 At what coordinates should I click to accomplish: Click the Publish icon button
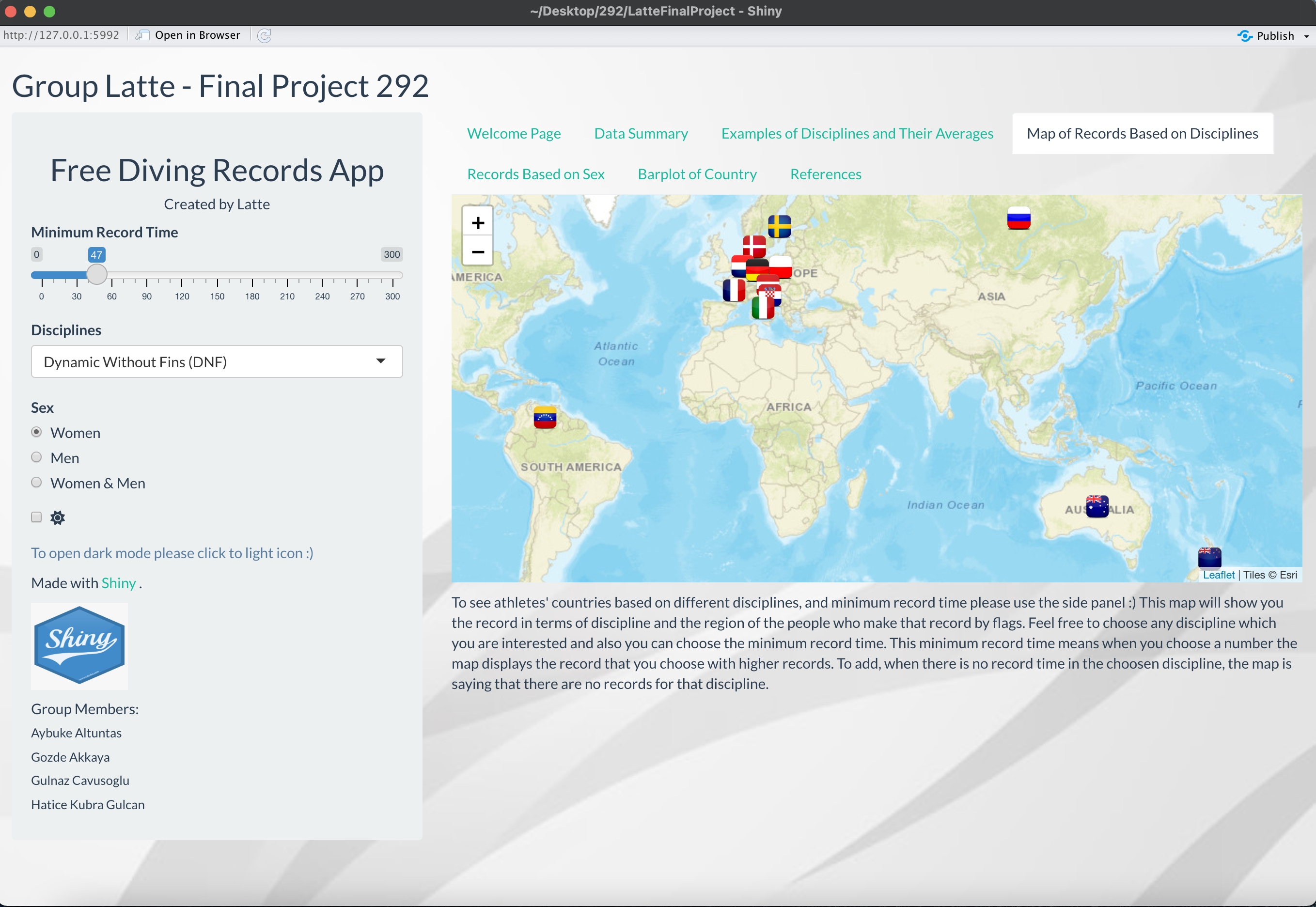coord(1244,36)
